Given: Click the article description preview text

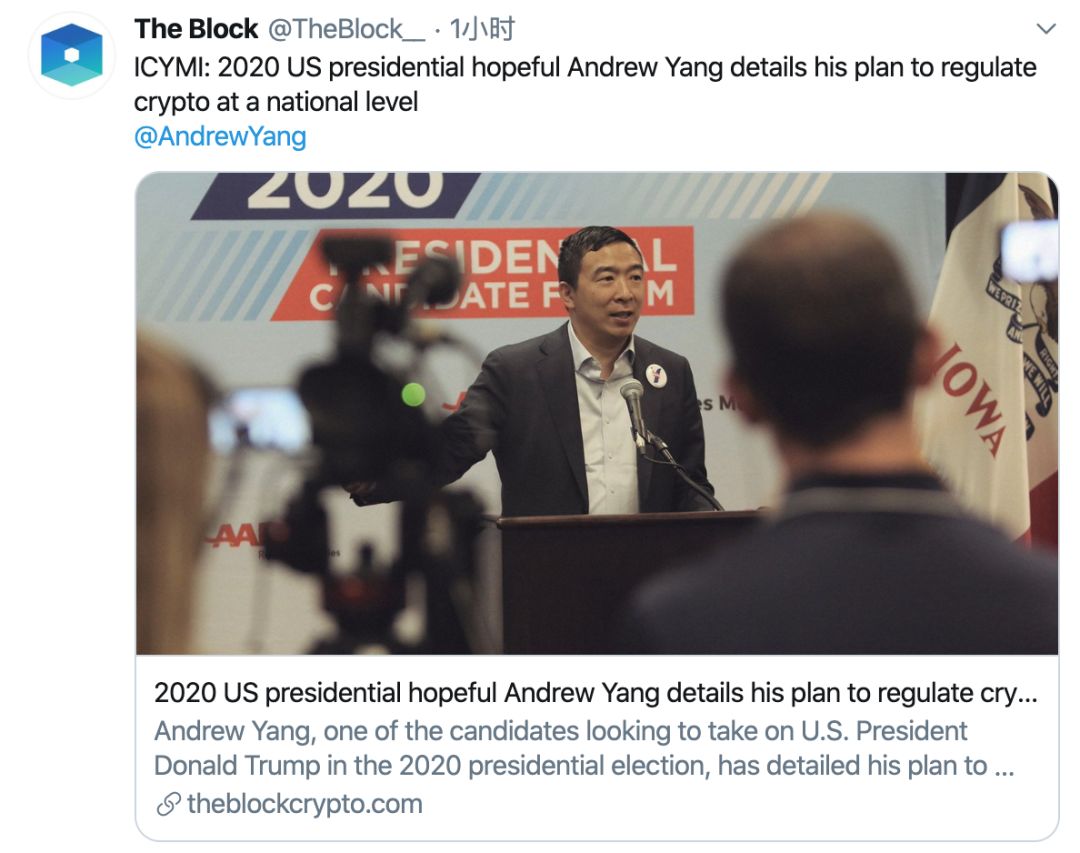Looking at the screenshot, I should pos(584,748).
